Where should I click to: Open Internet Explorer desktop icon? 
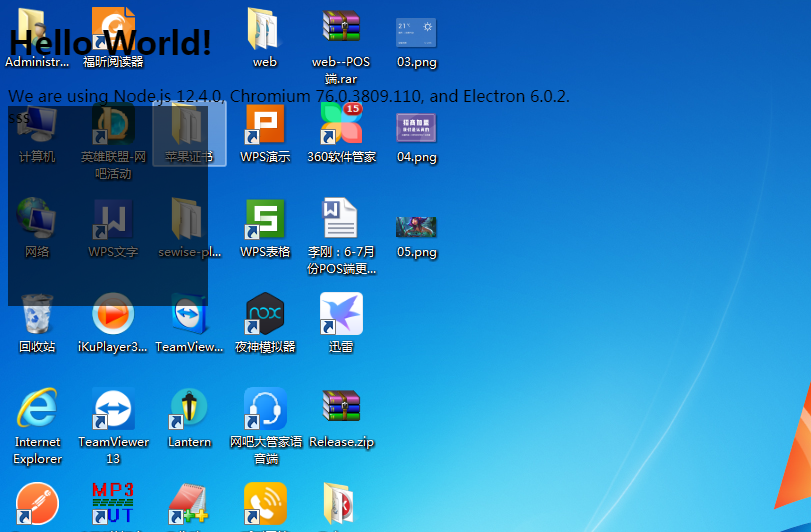point(37,427)
